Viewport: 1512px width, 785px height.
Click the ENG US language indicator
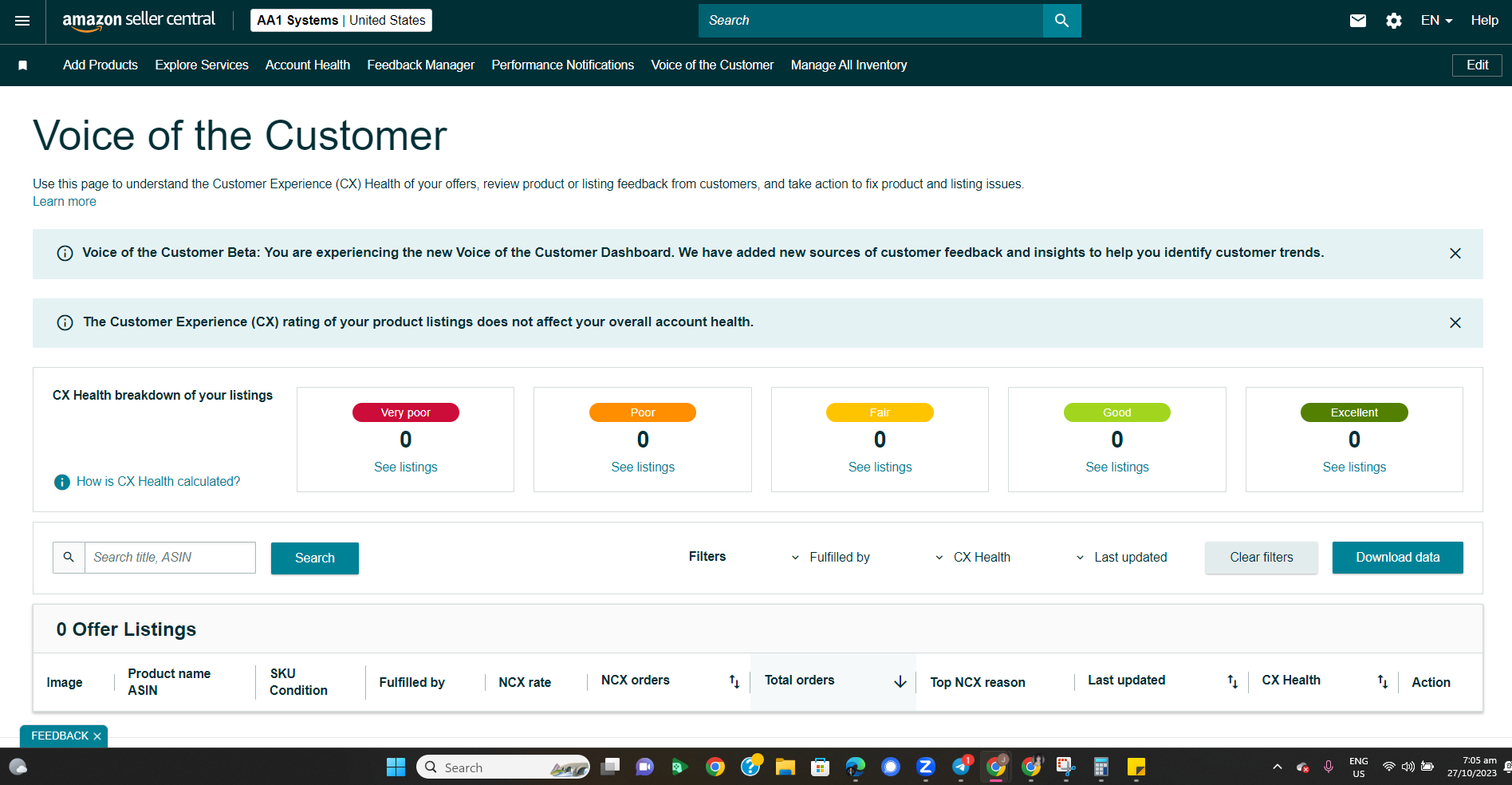click(x=1359, y=767)
